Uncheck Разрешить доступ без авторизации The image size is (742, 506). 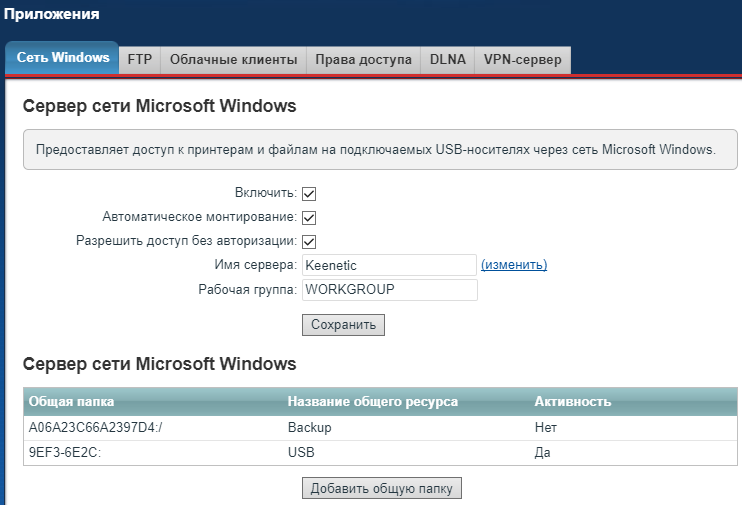309,242
